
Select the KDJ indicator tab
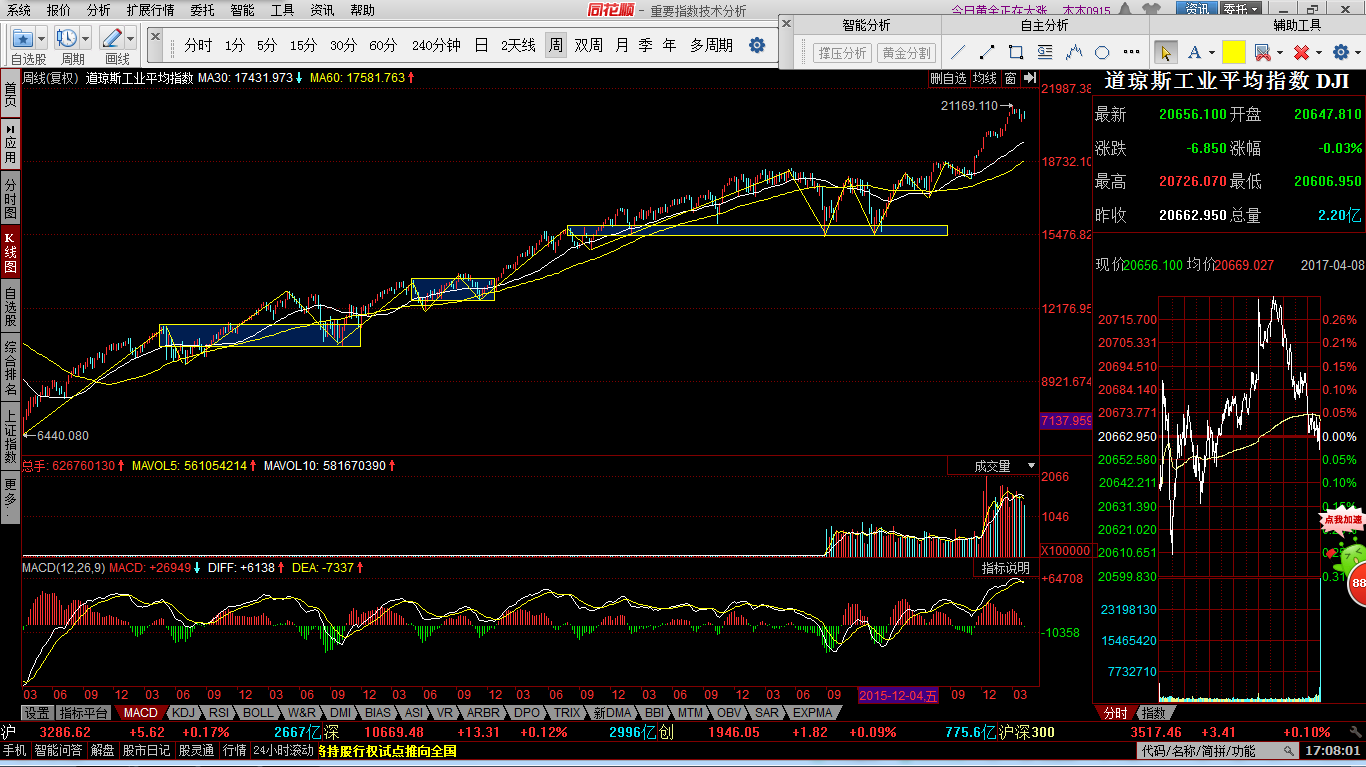click(x=182, y=713)
